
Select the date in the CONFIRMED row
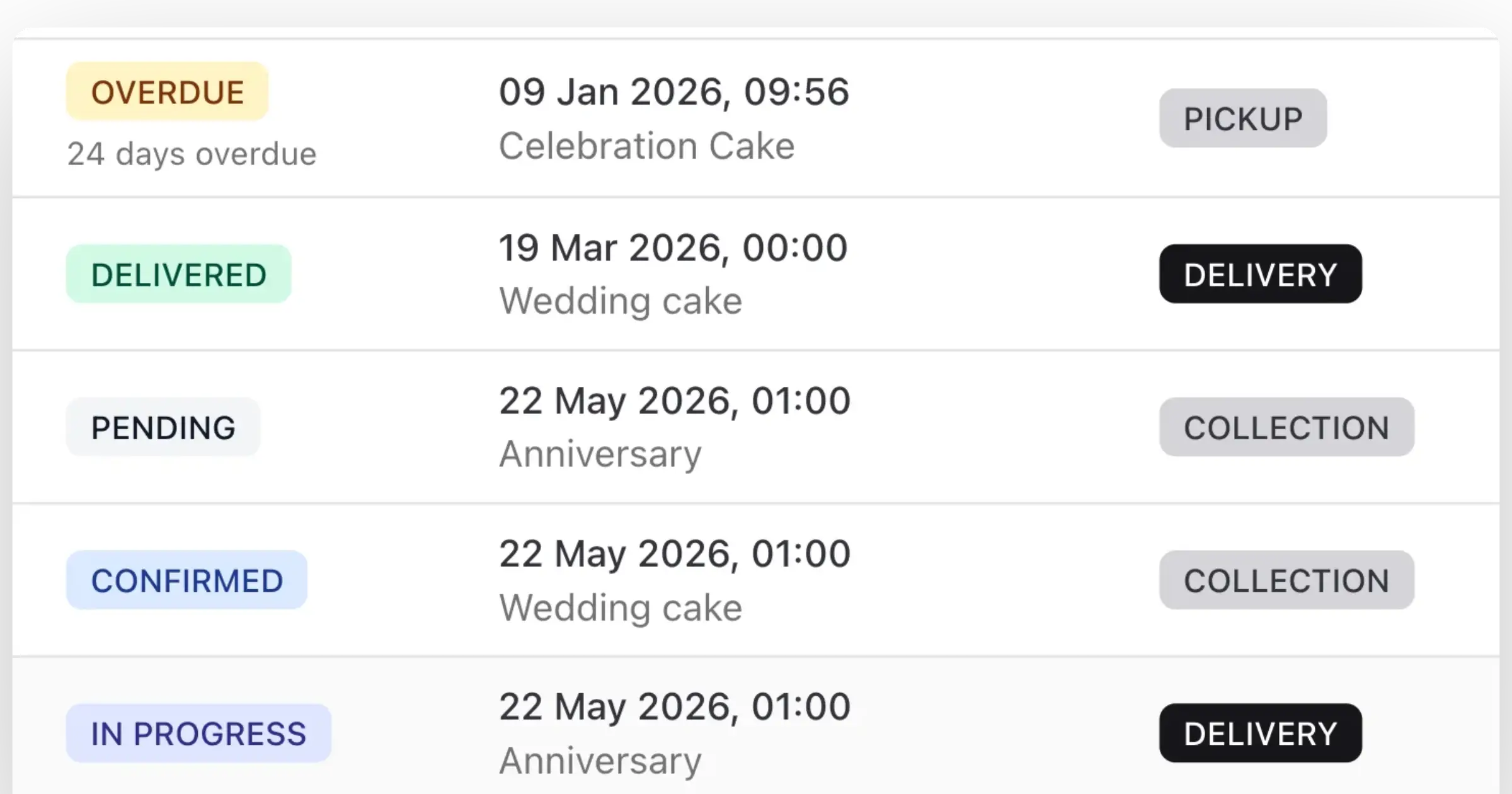click(674, 554)
